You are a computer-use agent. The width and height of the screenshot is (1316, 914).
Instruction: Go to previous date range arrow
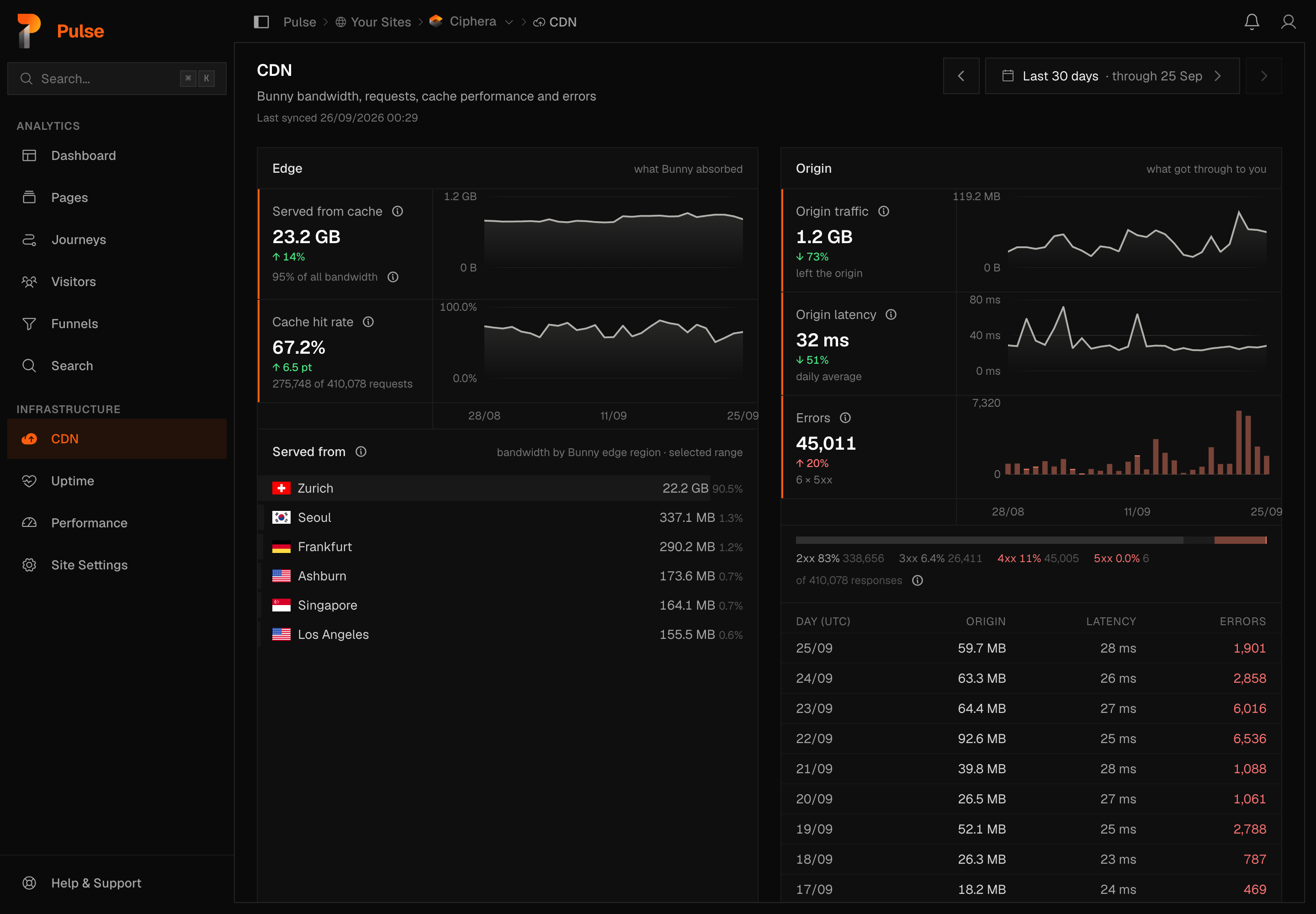[x=961, y=75]
